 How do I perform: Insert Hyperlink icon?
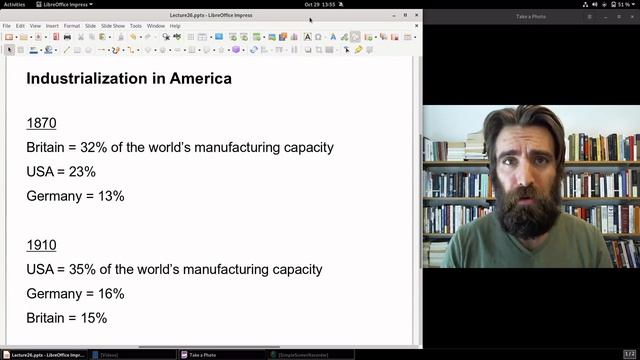tap(344, 37)
